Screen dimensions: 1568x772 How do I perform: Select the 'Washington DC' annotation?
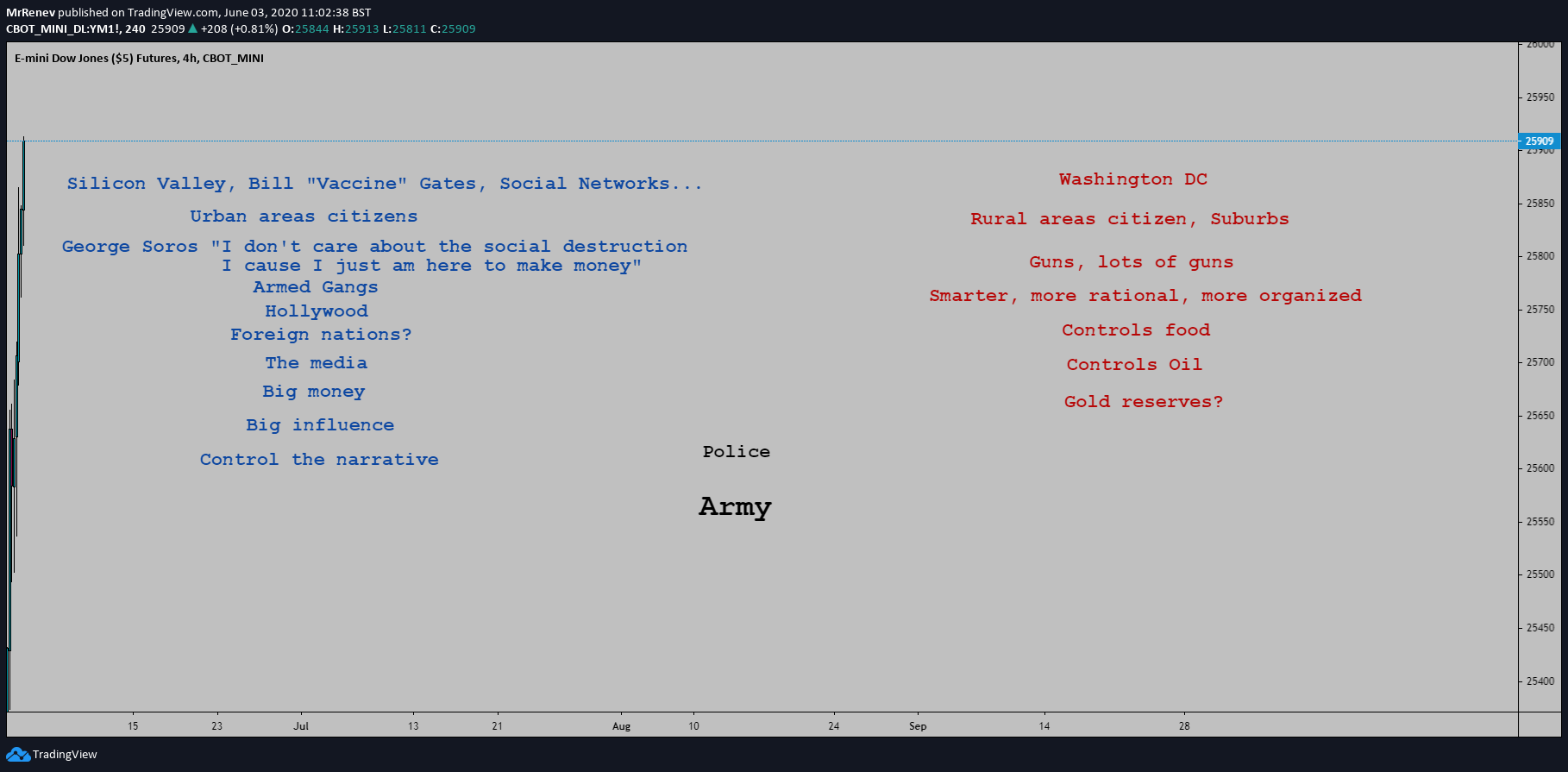1133,179
